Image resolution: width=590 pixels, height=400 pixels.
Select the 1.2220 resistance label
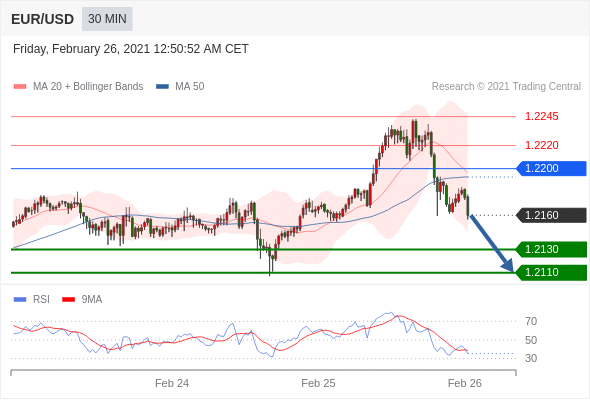click(541, 145)
